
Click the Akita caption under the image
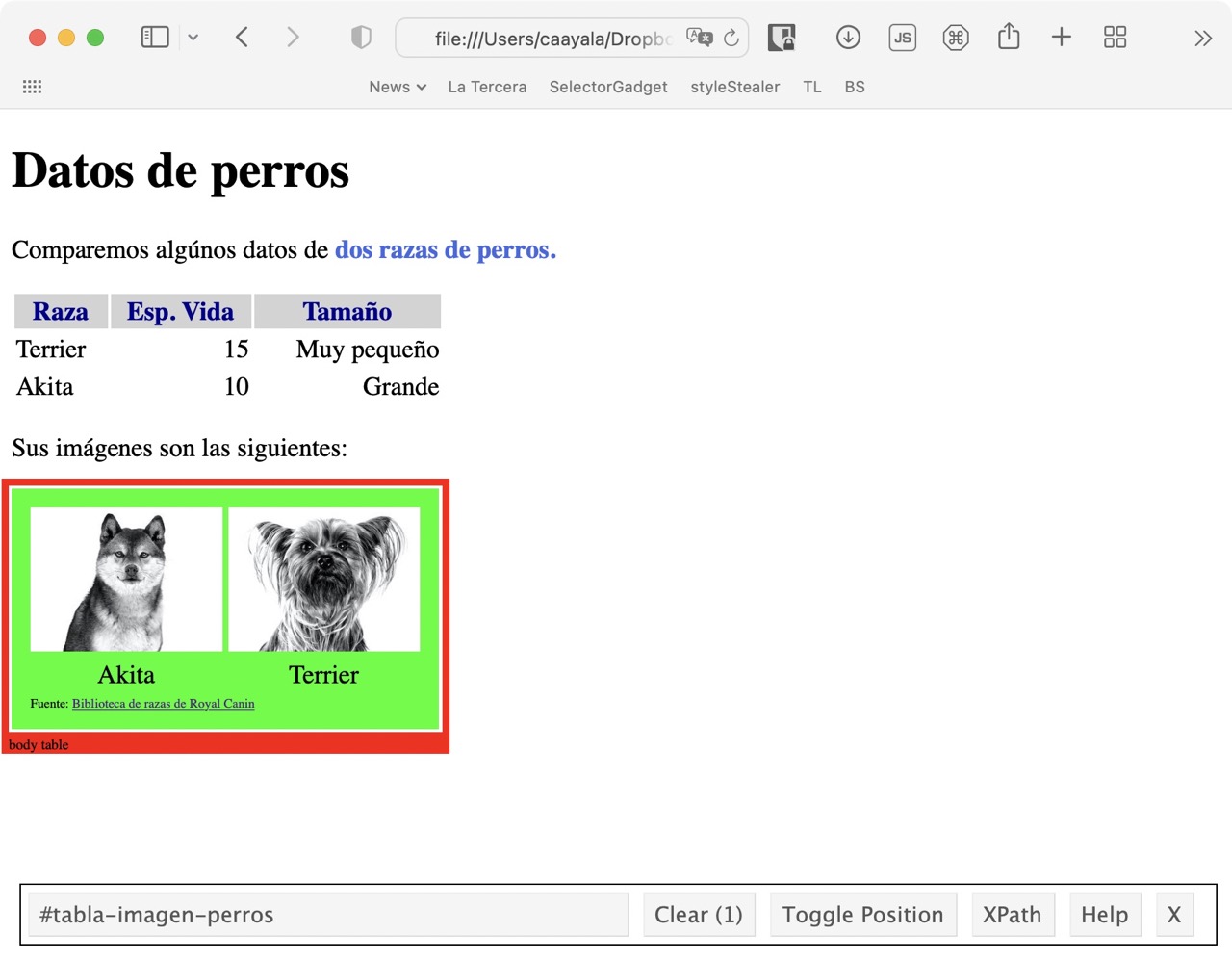[126, 675]
